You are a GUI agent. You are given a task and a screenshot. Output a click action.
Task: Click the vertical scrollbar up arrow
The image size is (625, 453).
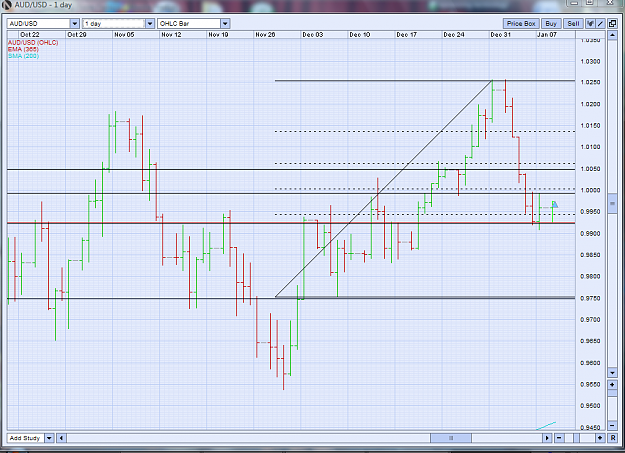pos(613,36)
